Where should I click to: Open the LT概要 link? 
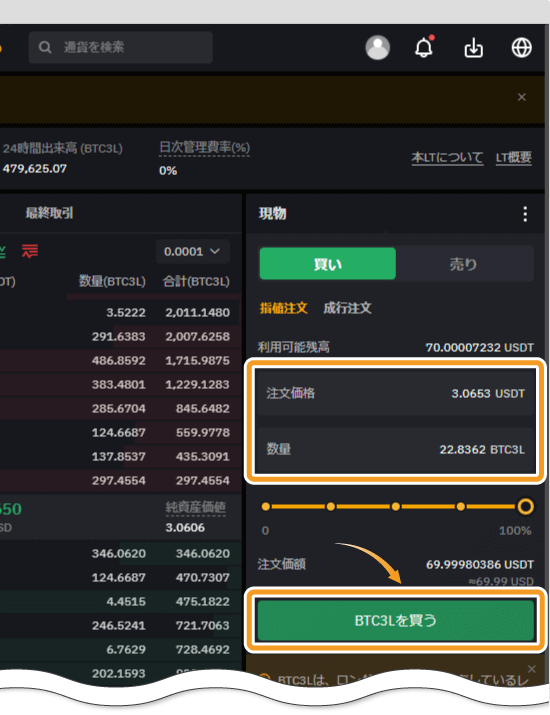click(514, 157)
